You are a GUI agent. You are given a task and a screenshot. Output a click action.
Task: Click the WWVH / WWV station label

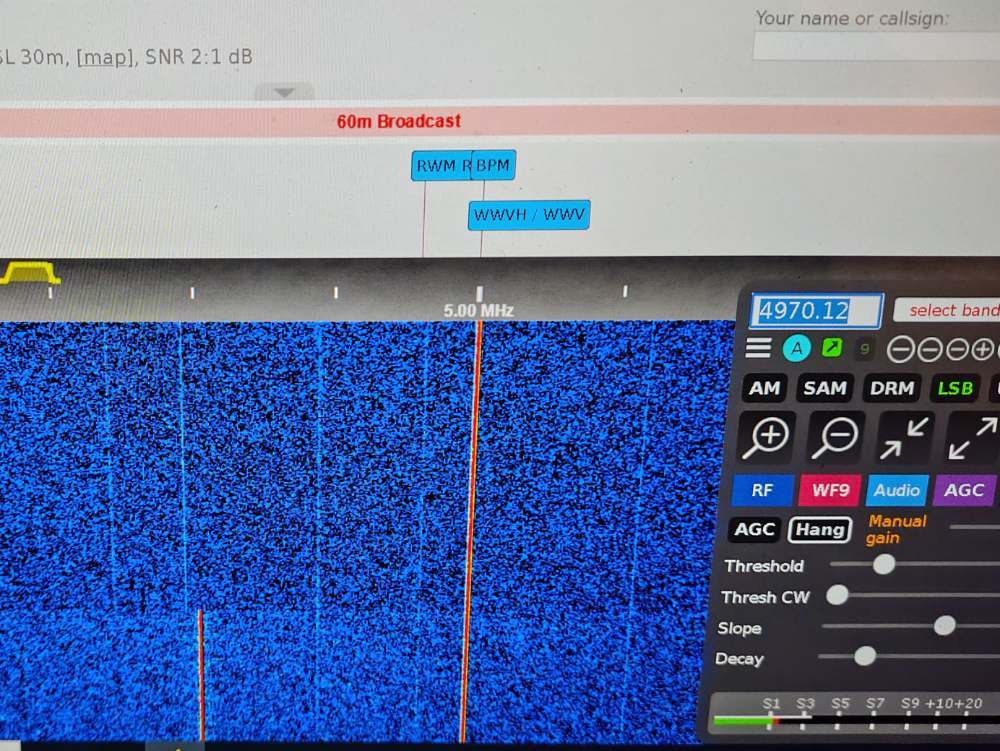tap(529, 215)
